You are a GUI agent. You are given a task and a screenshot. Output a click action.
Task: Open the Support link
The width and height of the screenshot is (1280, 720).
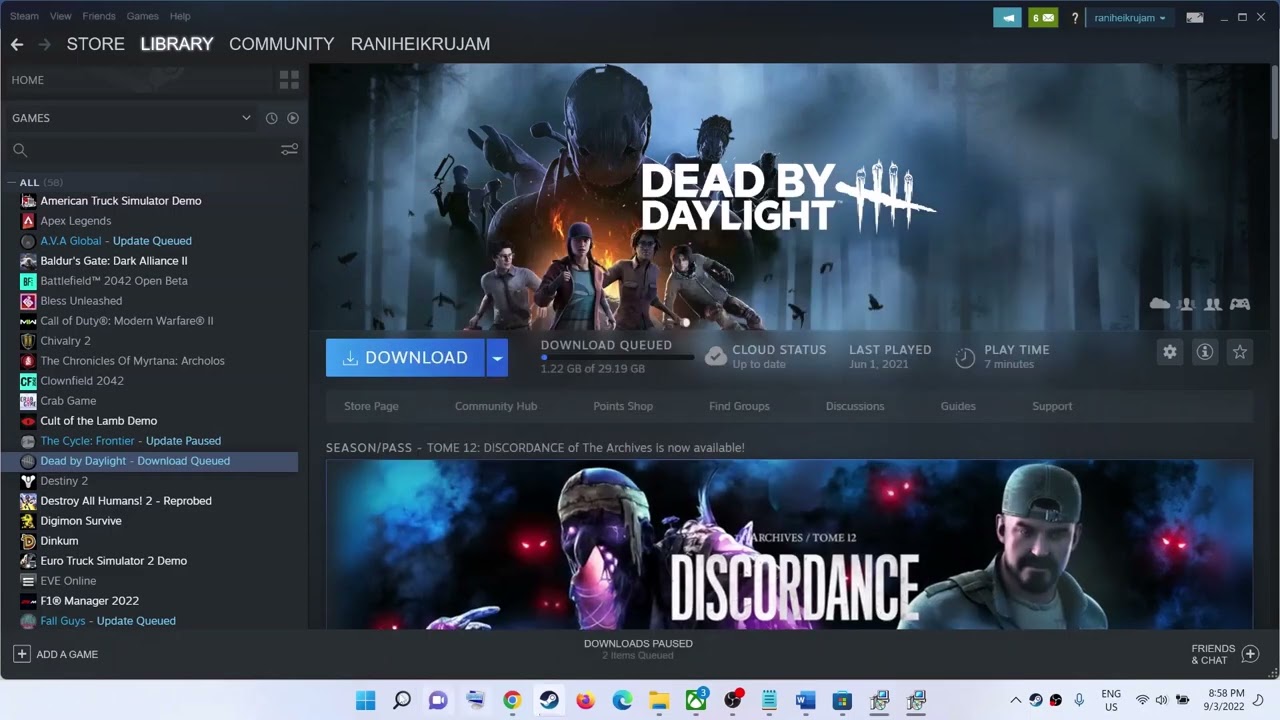[x=1052, y=406]
